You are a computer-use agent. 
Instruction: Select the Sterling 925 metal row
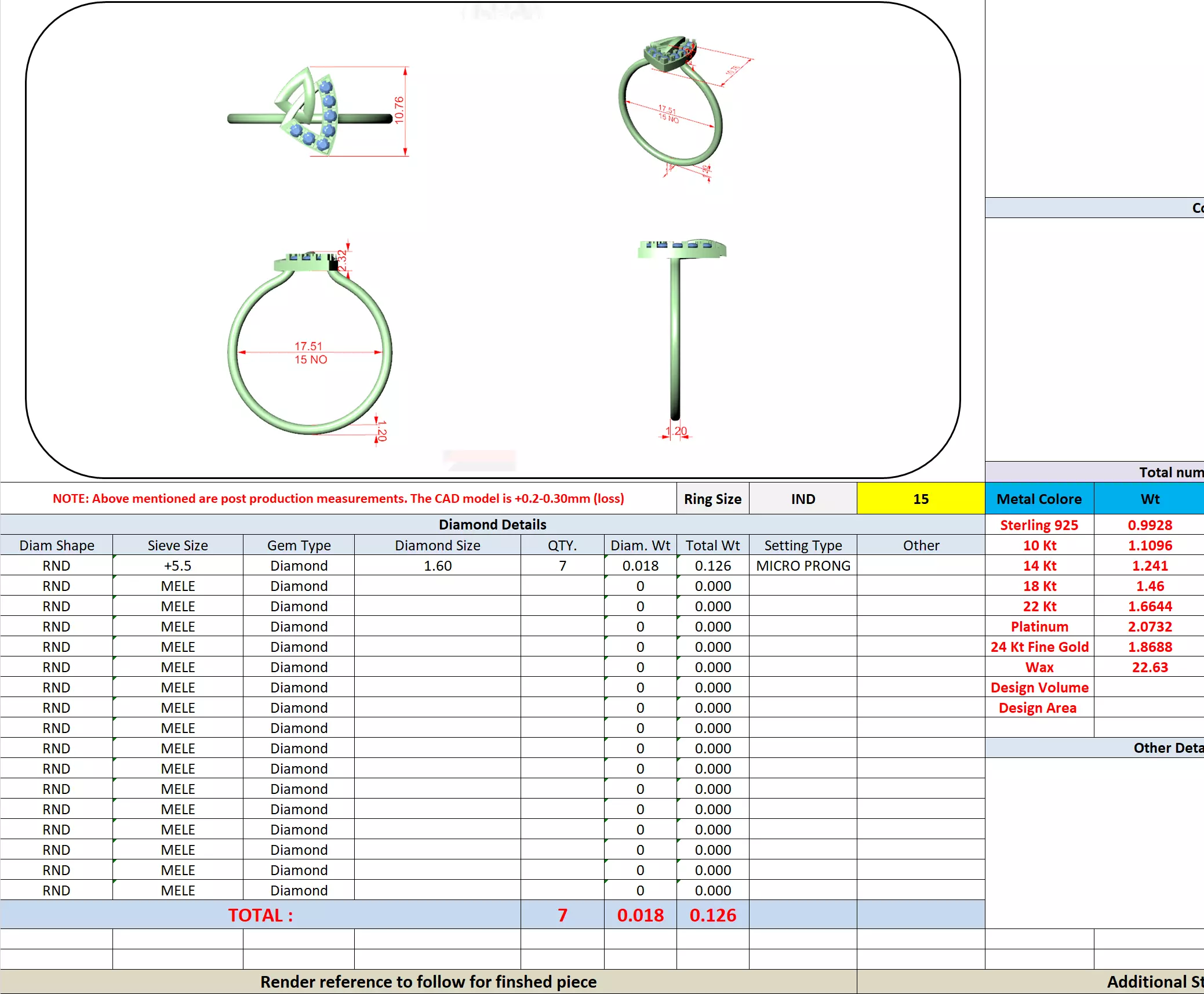click(1039, 525)
